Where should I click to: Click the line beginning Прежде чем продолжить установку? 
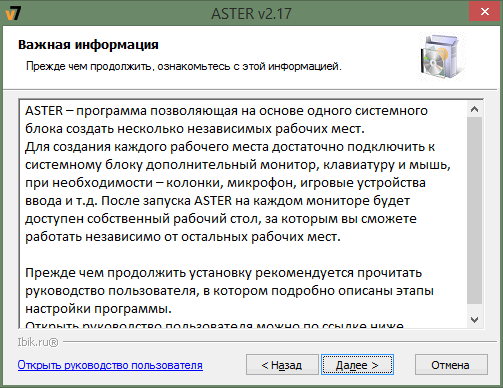(x=224, y=273)
